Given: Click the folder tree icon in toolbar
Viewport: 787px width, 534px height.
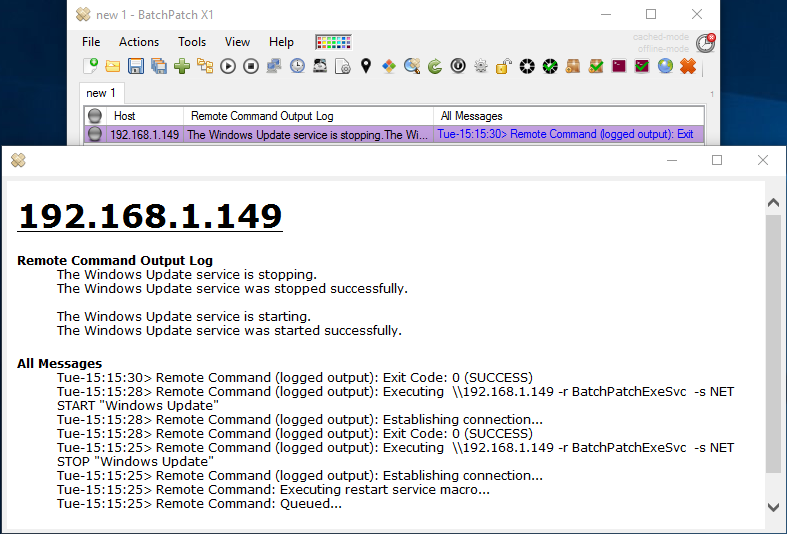Looking at the screenshot, I should point(205,66).
